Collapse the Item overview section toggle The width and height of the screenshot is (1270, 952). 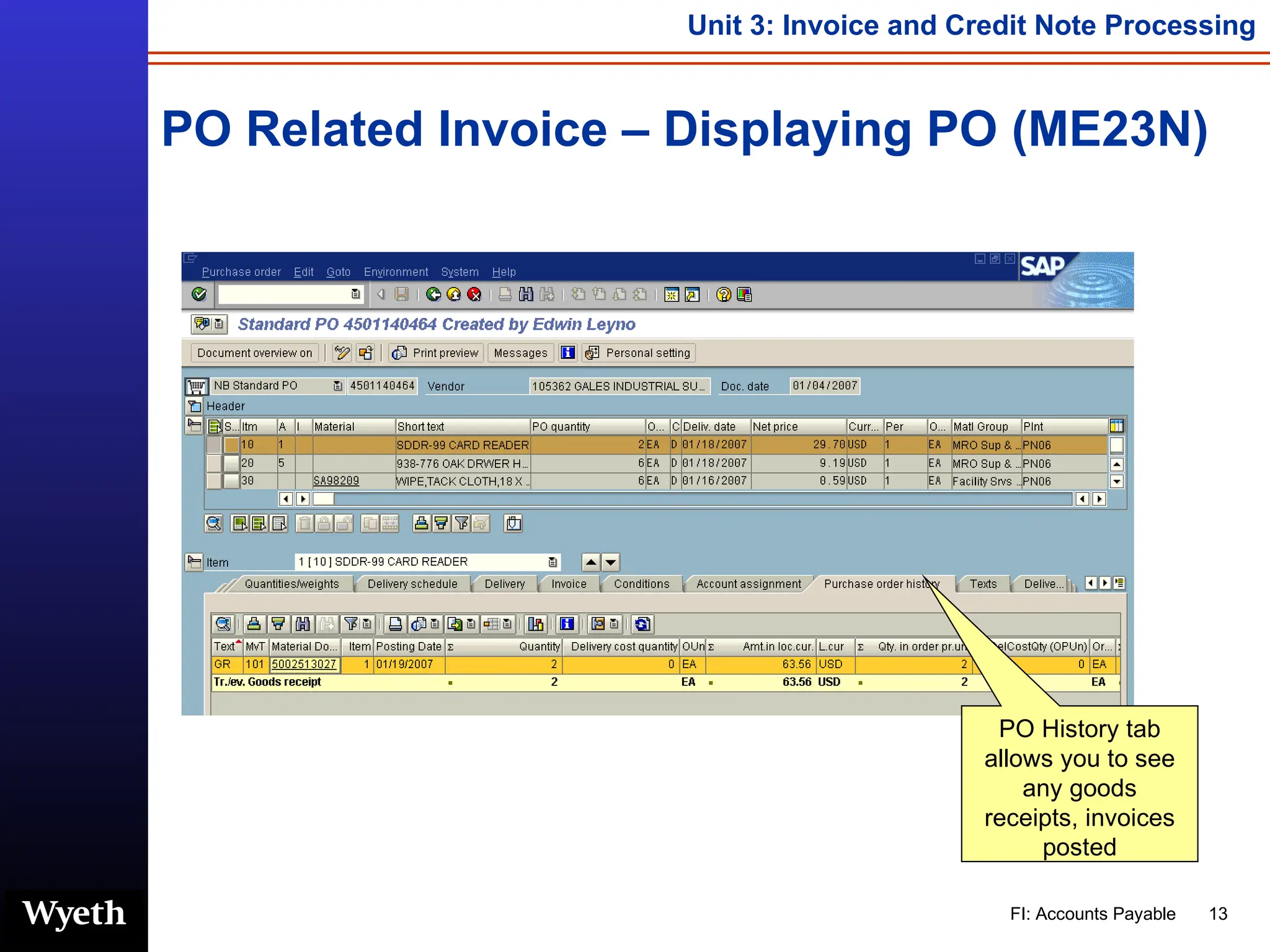[x=194, y=426]
